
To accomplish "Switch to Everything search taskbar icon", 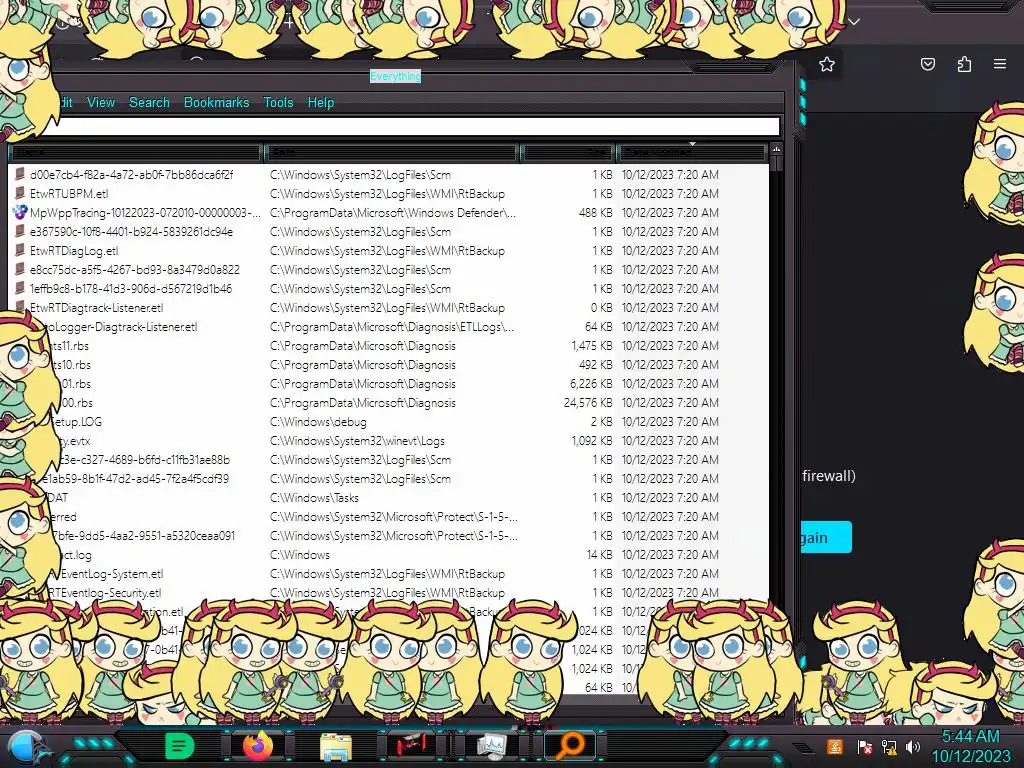I will [570, 745].
